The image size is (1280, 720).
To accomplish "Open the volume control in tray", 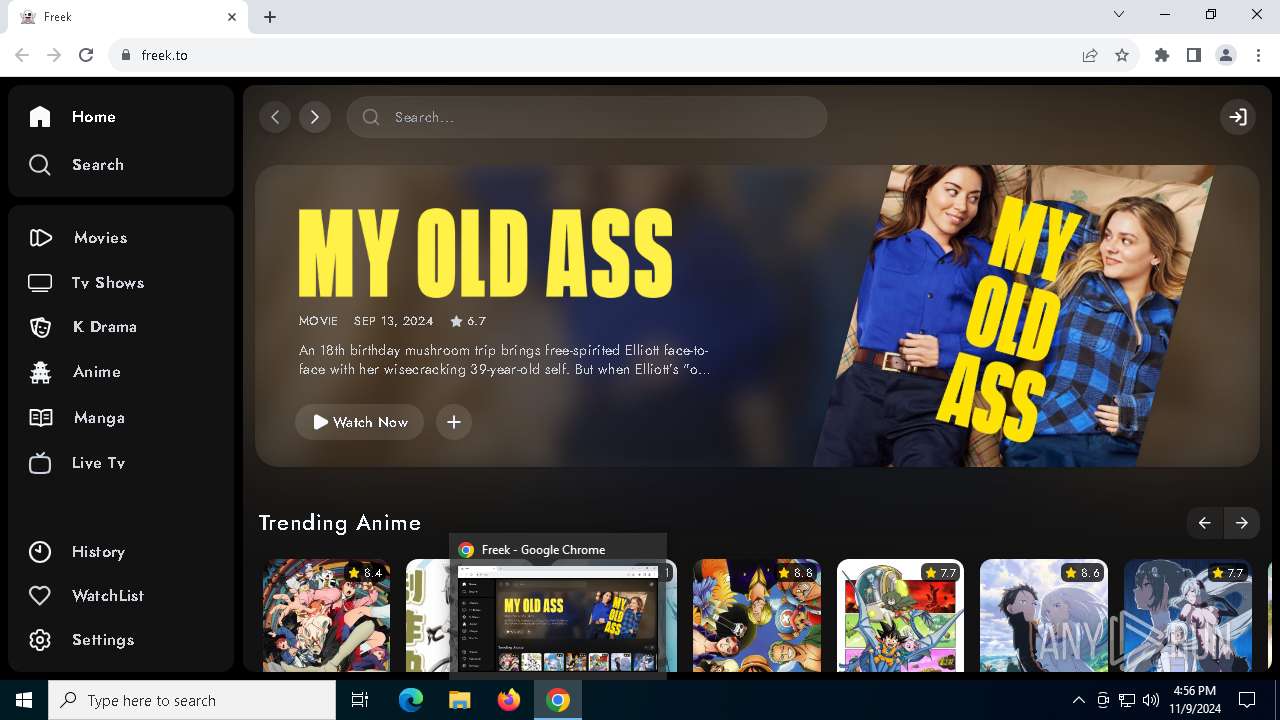I will point(1151,700).
